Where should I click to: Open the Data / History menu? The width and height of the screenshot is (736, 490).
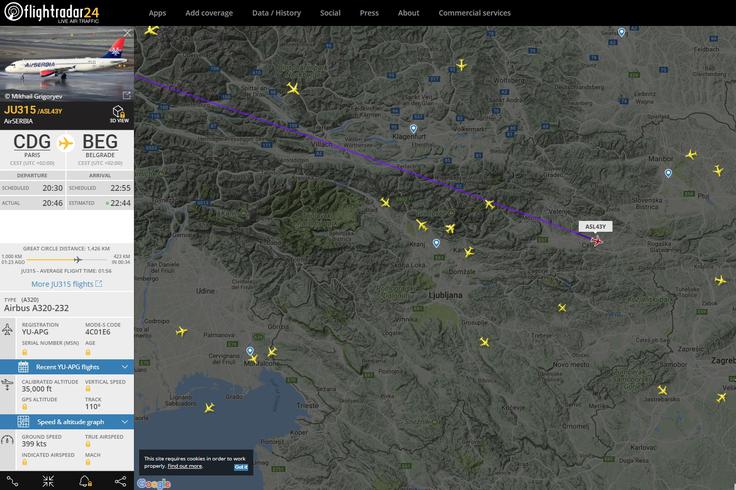(x=276, y=13)
